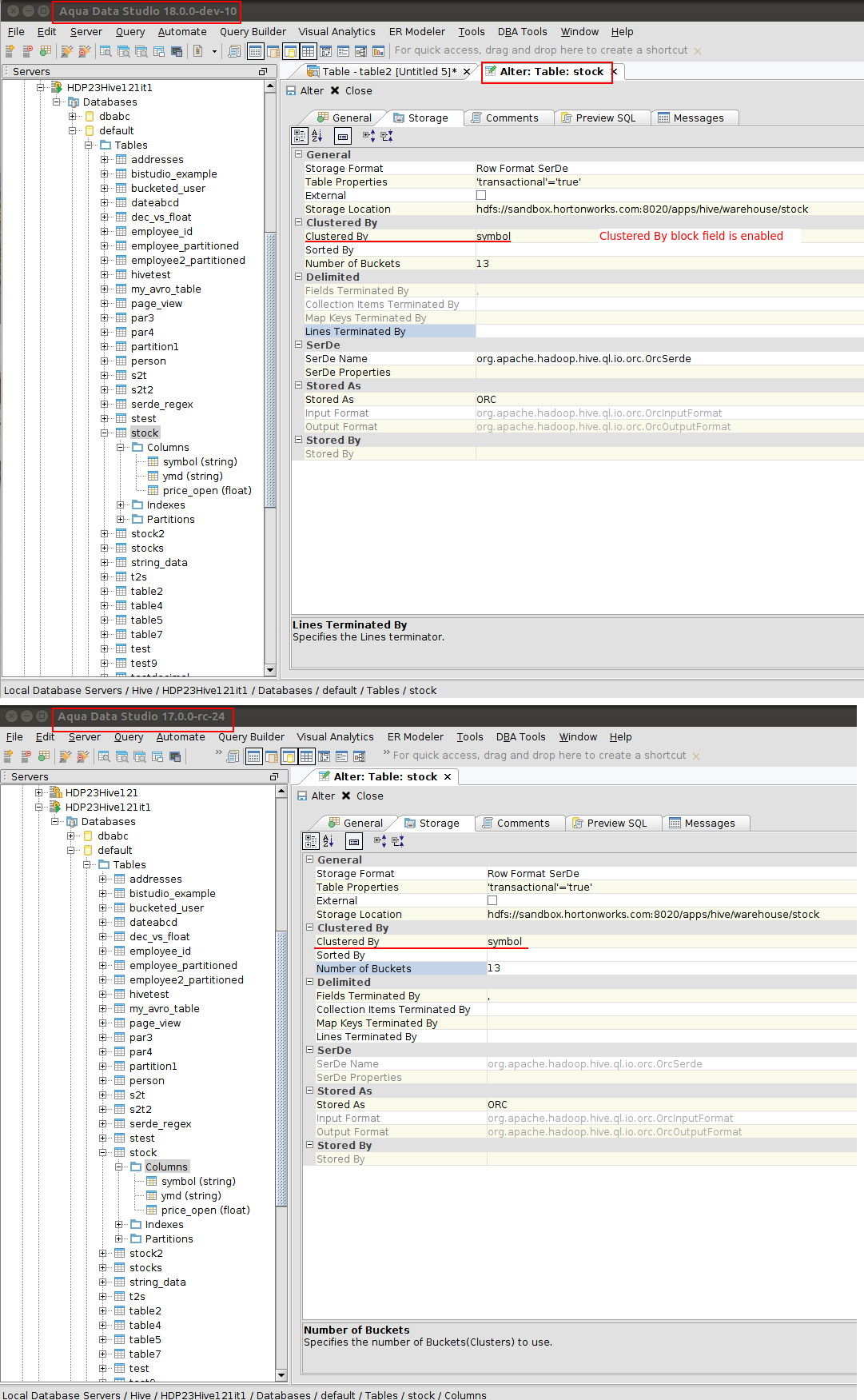Toggle first highlighted grid button in 17.0 toolbar
This screenshot has width=864, height=1400.
253,756
